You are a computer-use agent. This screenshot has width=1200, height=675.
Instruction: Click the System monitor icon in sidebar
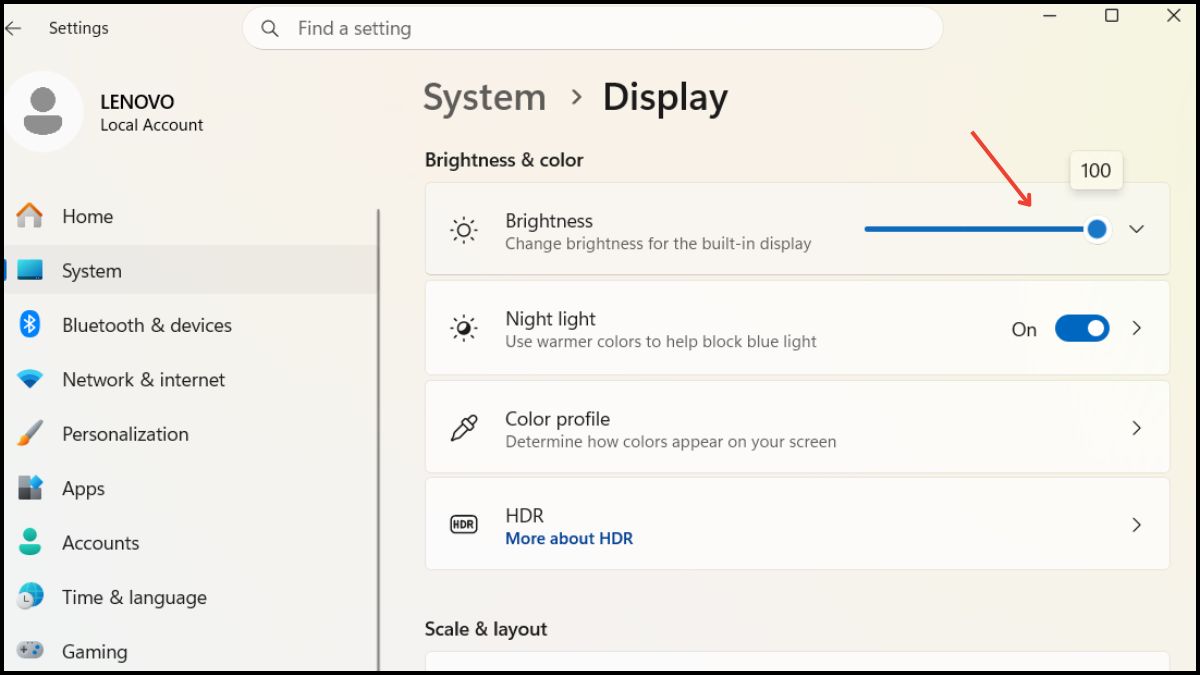point(30,270)
